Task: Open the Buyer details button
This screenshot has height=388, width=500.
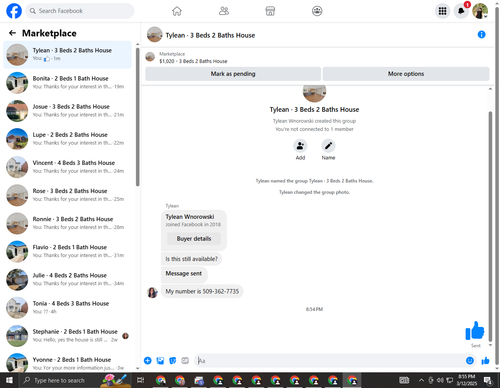Action: (x=194, y=239)
